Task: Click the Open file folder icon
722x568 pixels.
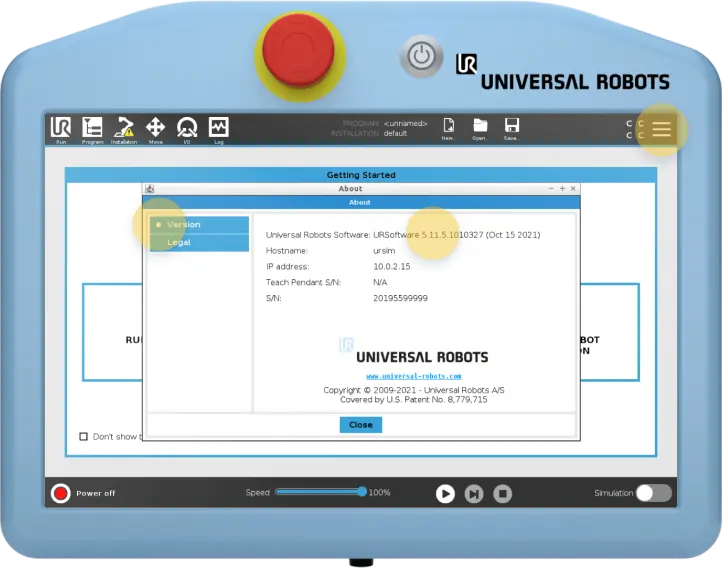Action: [480, 127]
